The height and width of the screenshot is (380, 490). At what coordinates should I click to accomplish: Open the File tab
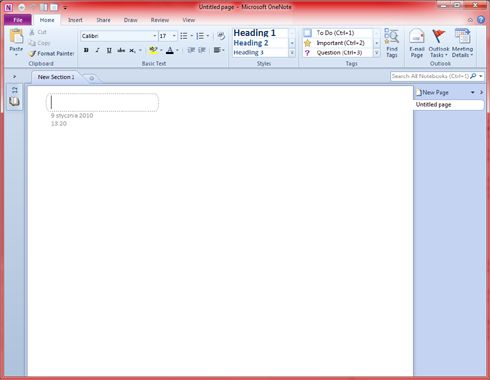18,20
